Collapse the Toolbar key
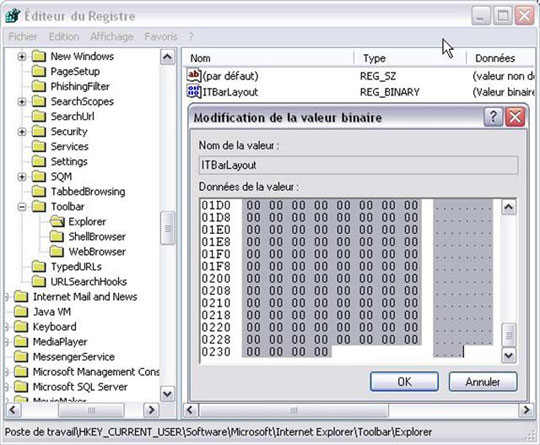540x445 pixels. (22, 207)
